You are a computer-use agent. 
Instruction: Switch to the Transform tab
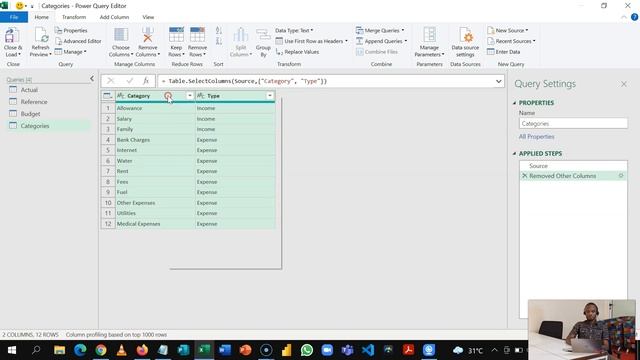[74, 17]
